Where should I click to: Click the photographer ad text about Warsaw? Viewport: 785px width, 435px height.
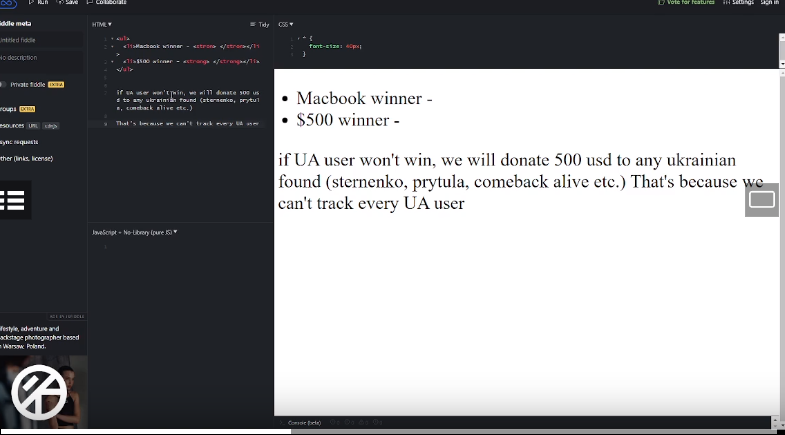point(40,337)
